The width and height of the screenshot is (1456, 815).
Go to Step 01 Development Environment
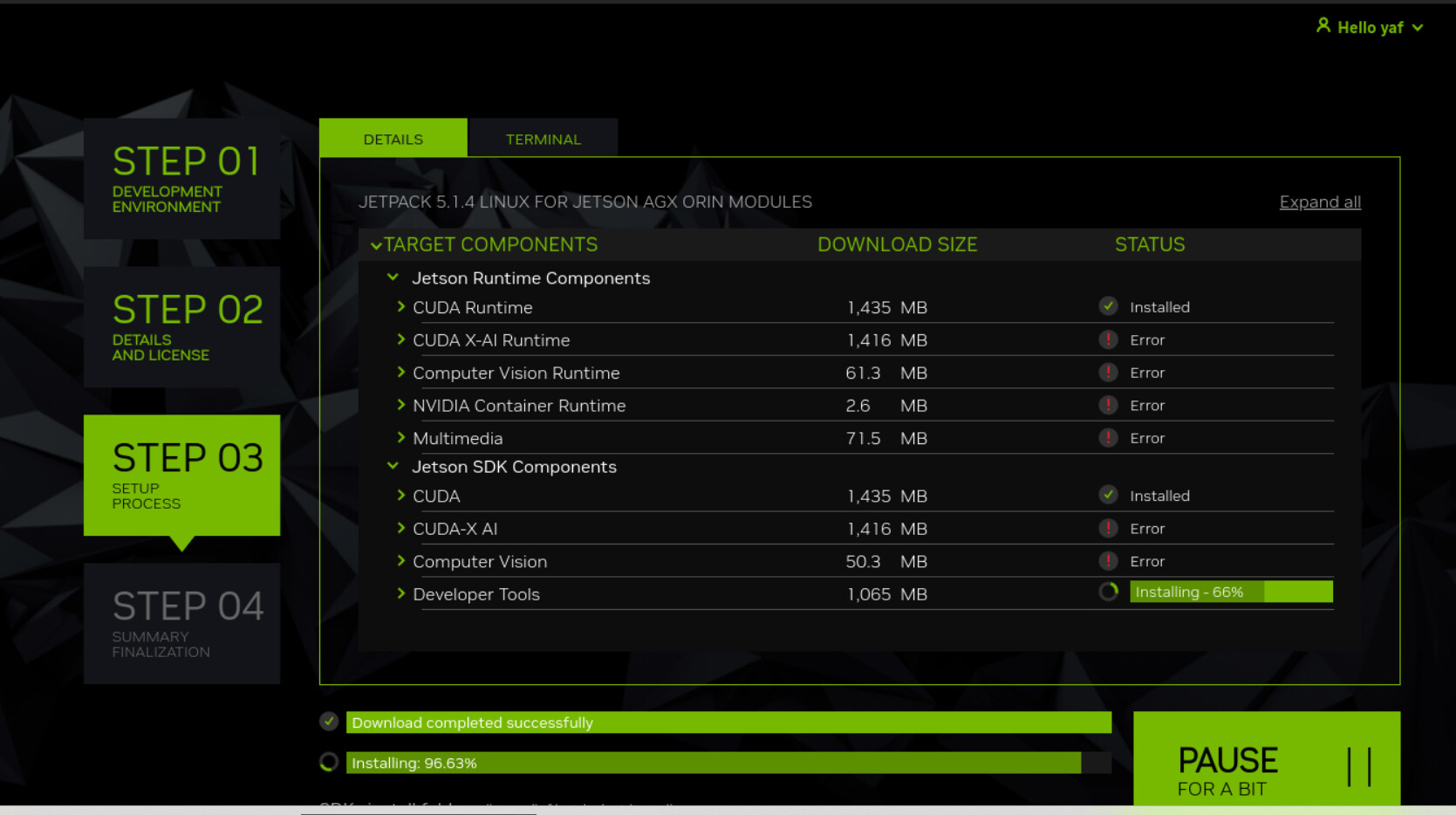182,179
